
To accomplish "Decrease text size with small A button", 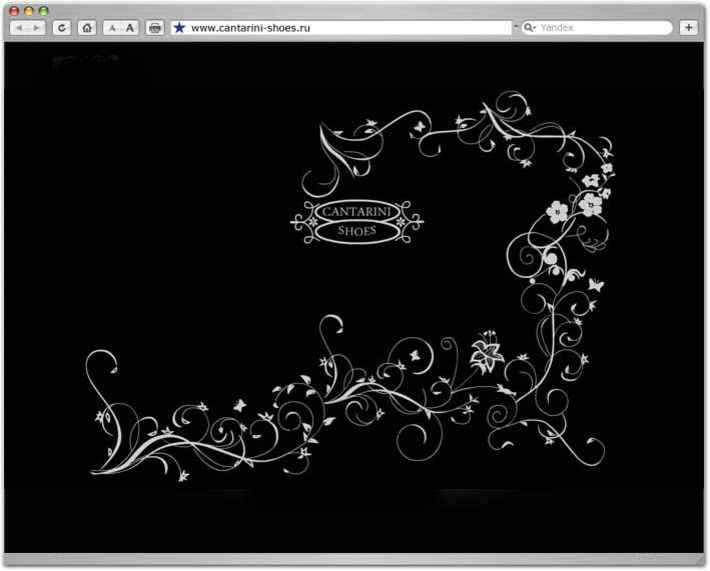I will coord(112,28).
